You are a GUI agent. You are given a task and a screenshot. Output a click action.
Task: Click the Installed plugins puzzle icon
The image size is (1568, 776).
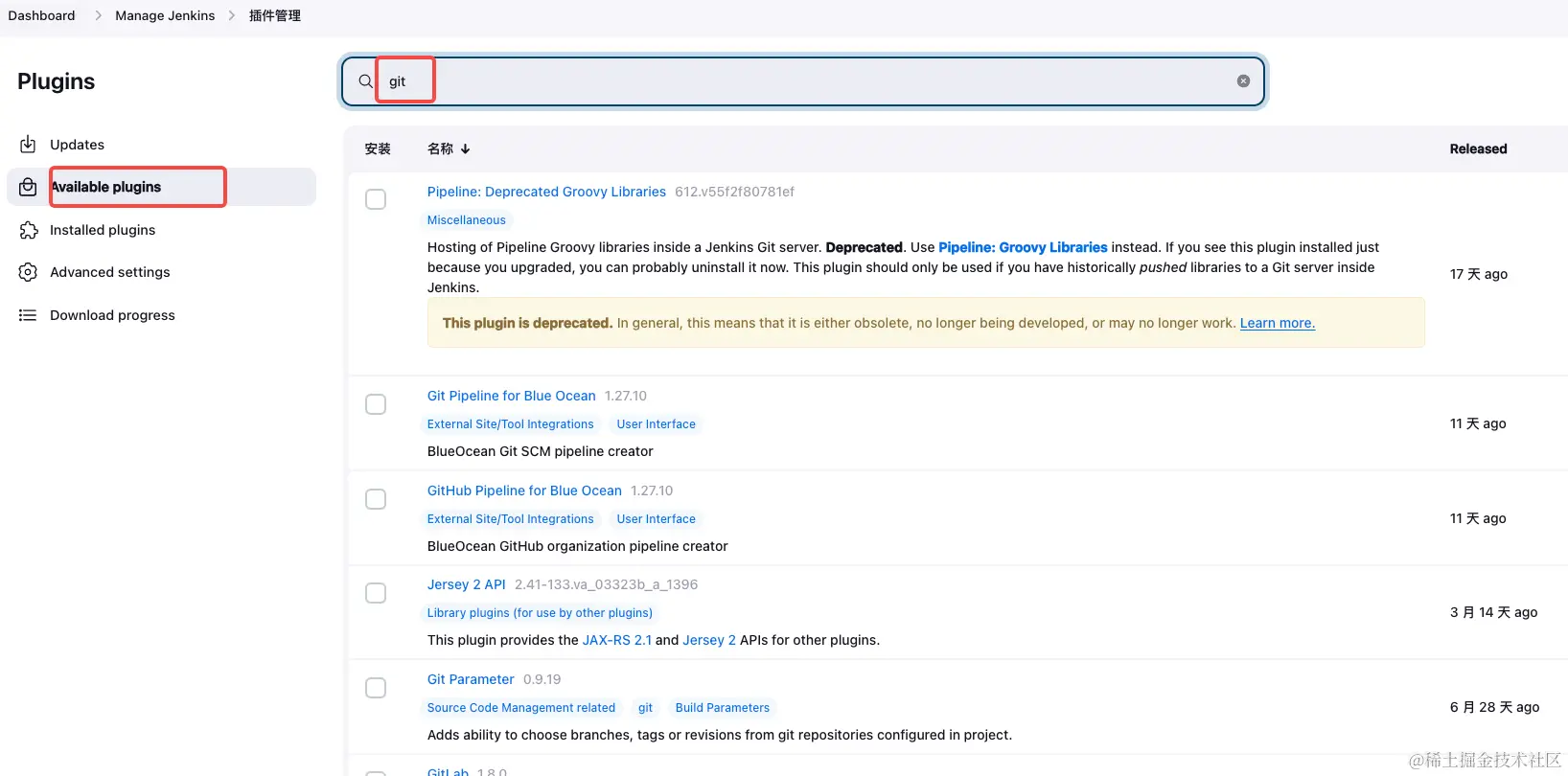[28, 230]
